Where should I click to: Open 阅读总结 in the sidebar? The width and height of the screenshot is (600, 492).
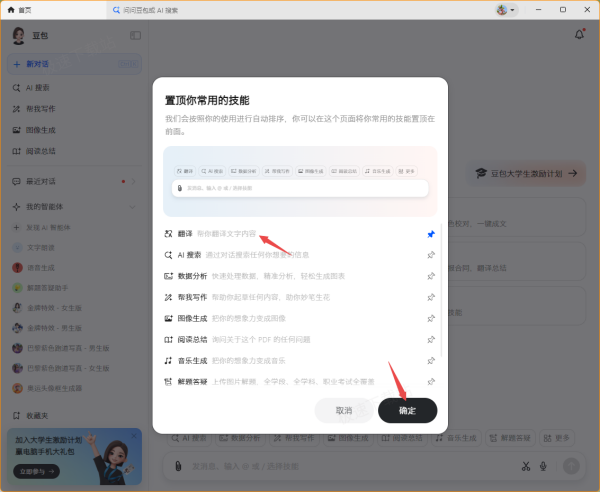tap(74, 151)
